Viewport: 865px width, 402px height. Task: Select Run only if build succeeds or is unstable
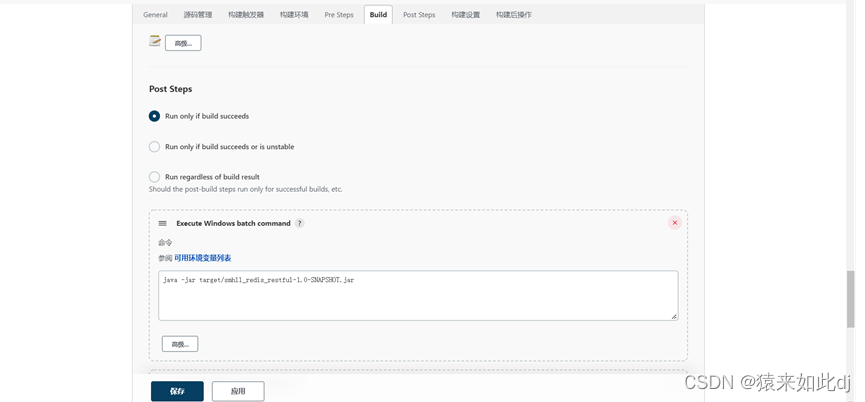coord(154,147)
